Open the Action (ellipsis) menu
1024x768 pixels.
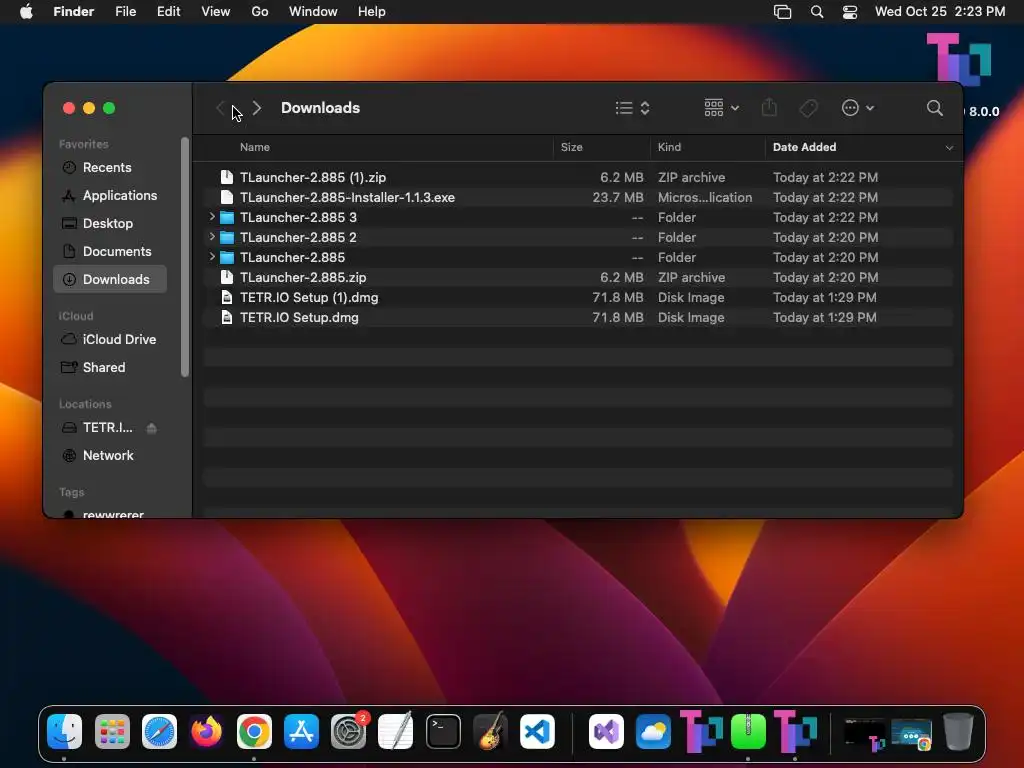click(x=857, y=108)
